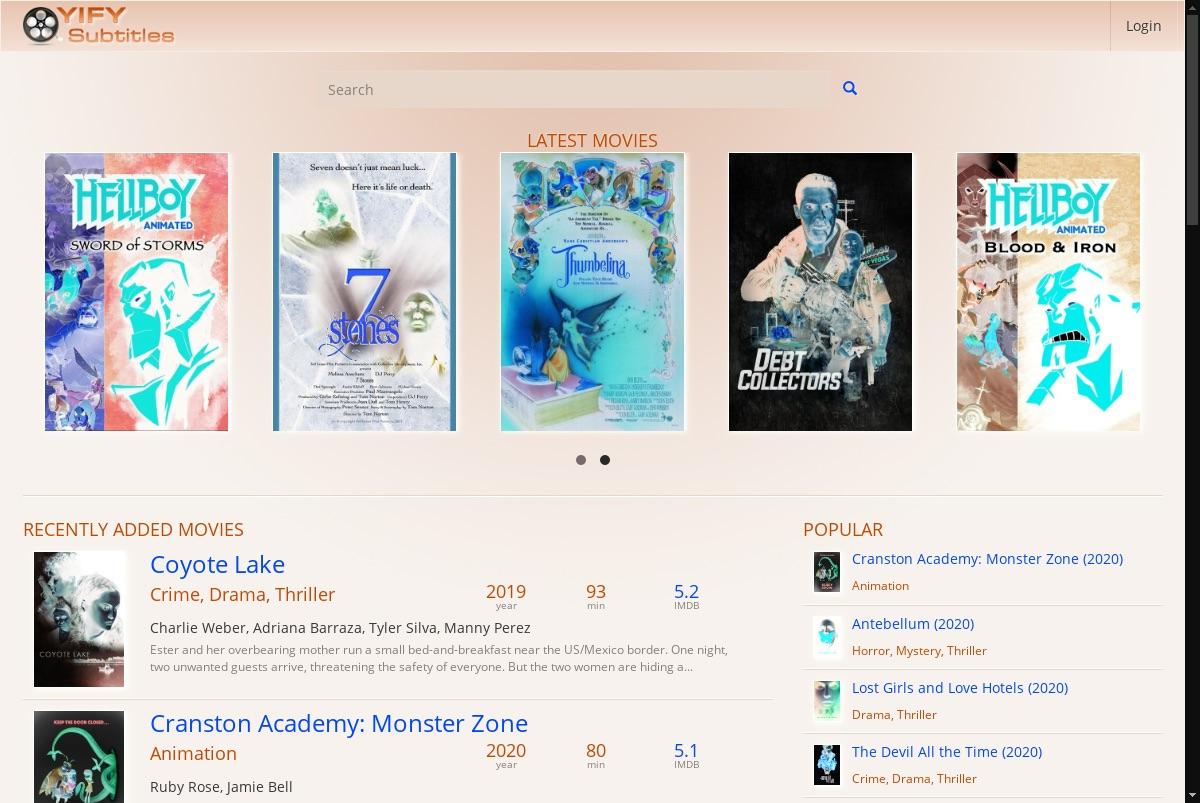Click Drama, Thriller under Lost Girls
Screen dimensions: 1200x803
[x=894, y=714]
